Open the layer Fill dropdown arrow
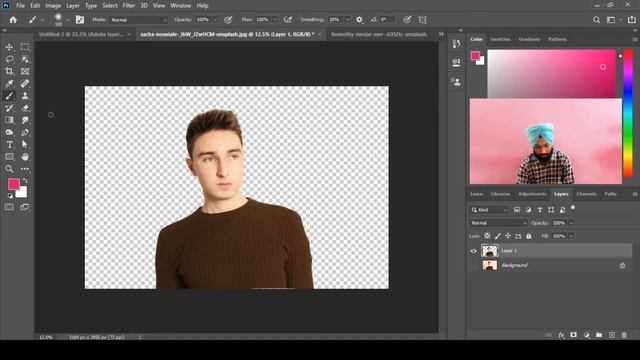640x360 pixels. click(x=571, y=236)
